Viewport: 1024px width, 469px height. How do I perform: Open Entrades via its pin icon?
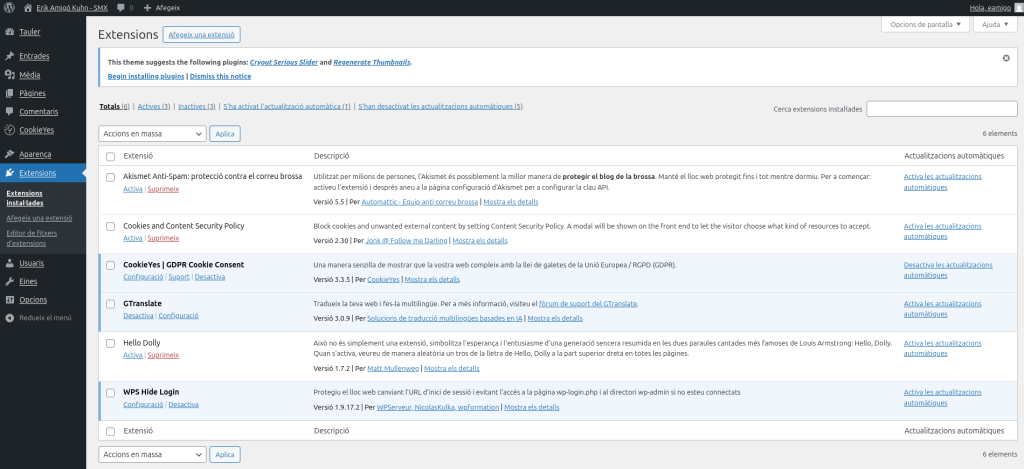(x=9, y=56)
